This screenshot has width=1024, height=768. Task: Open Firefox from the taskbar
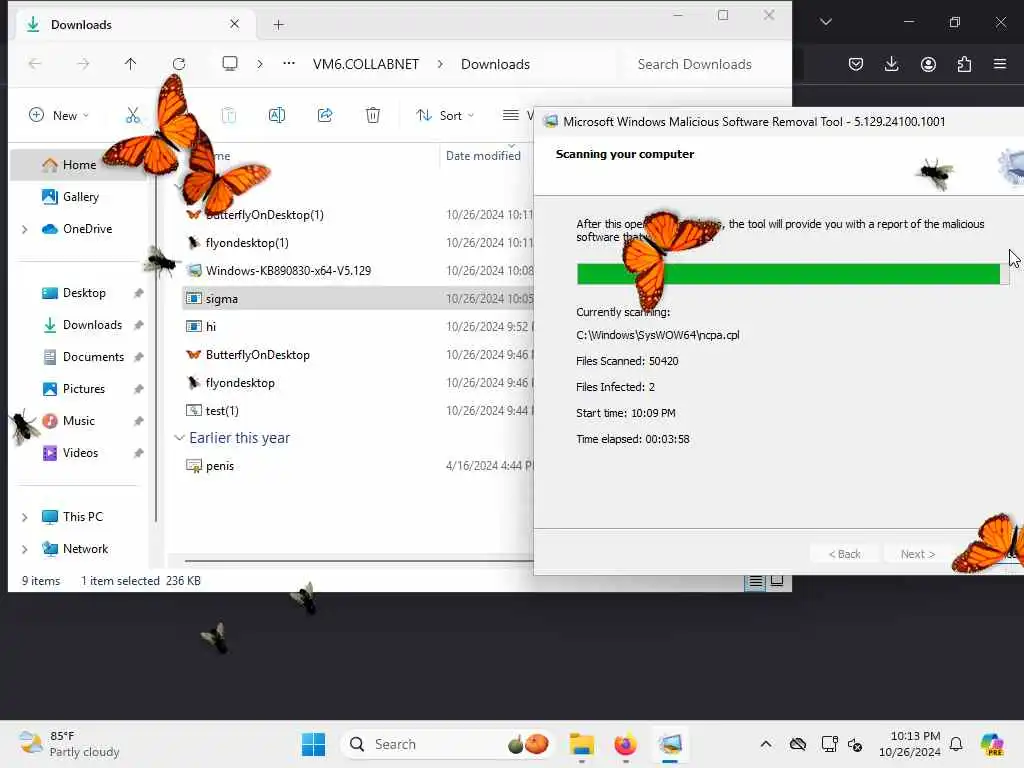tap(625, 744)
